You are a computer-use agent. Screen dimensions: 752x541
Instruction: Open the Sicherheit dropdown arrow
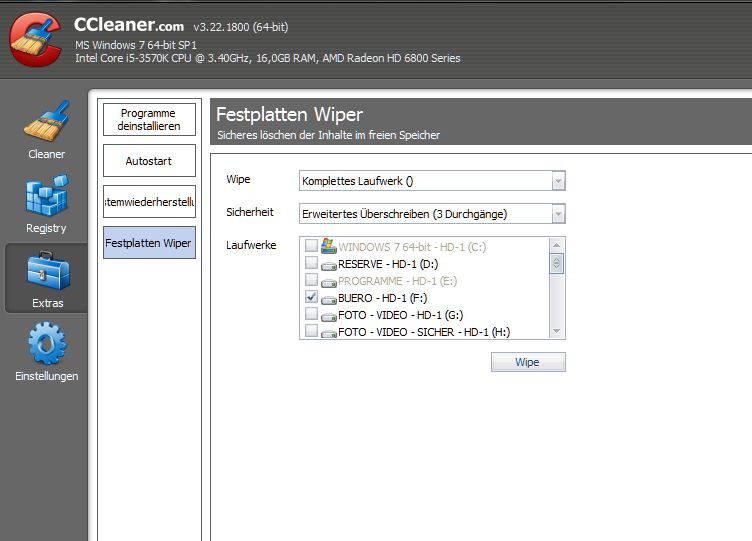tap(558, 214)
